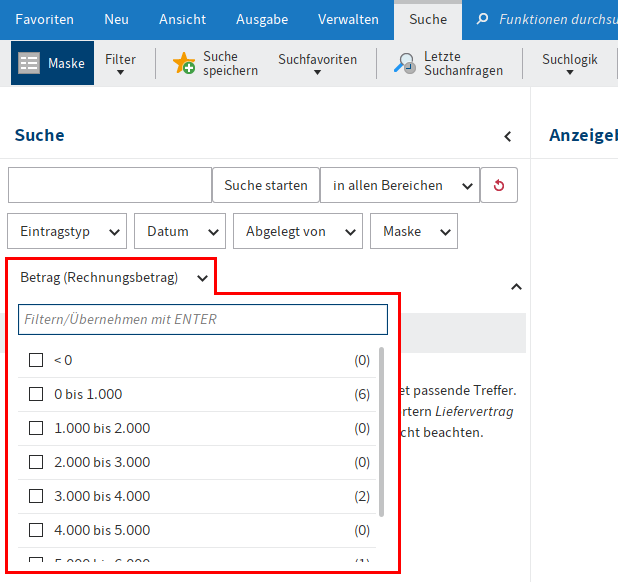Open the Abgelegt von dropdown

[x=297, y=231]
